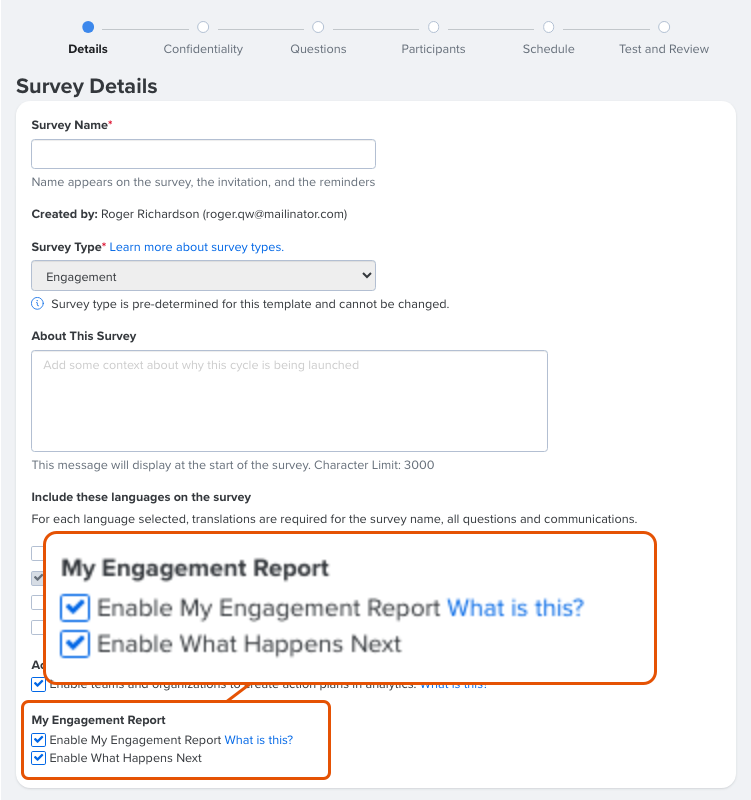The height and width of the screenshot is (800, 751).
Task: Click the Test and Review step circle
Action: point(664,27)
